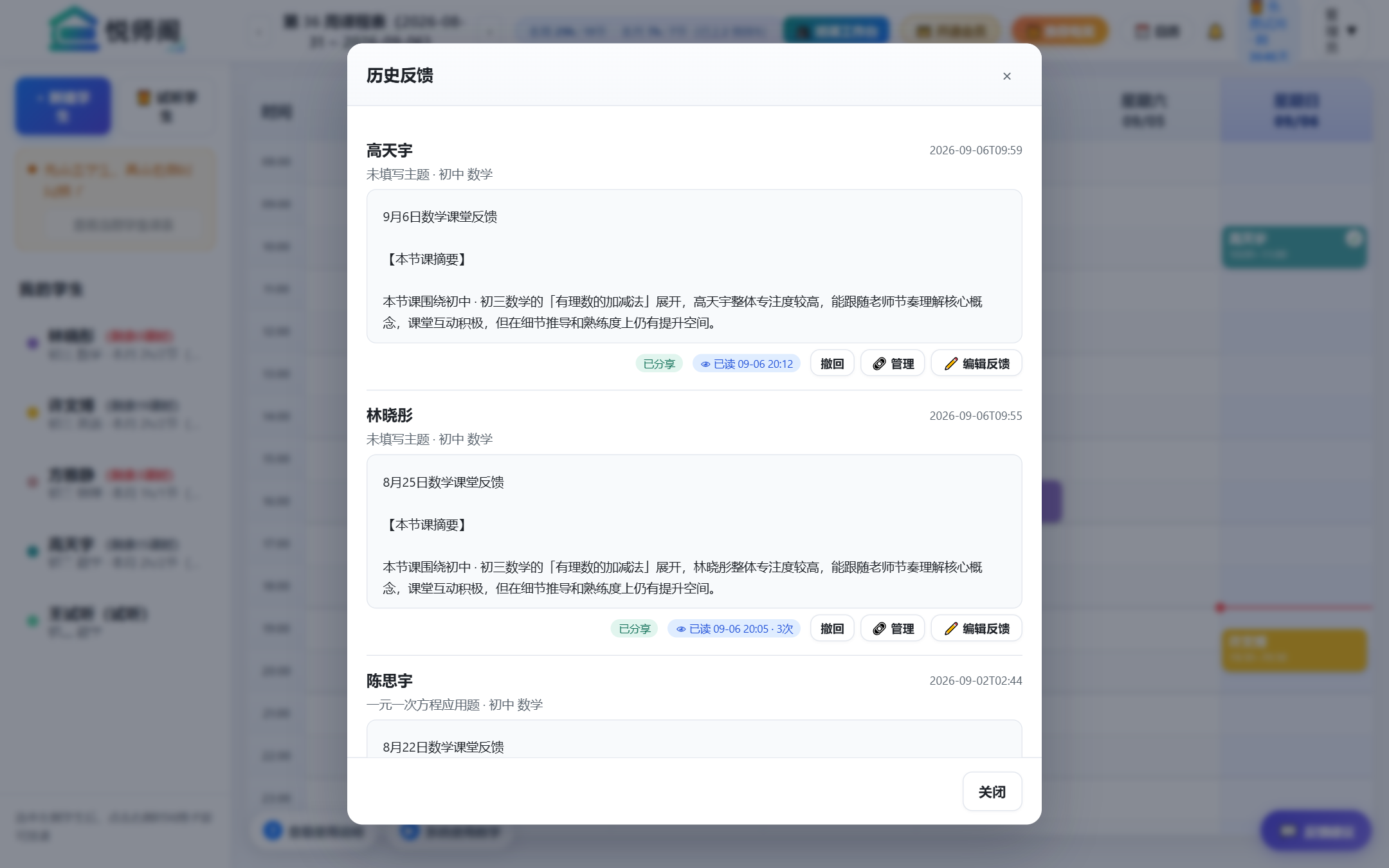
Task: Click the paperclip icon beside 林晓彤's 管理
Action: tap(879, 629)
